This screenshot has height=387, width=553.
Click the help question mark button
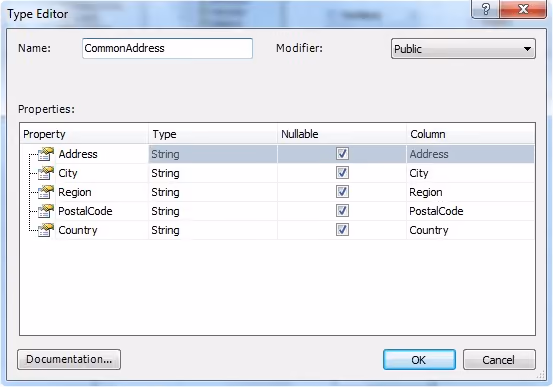(485, 9)
